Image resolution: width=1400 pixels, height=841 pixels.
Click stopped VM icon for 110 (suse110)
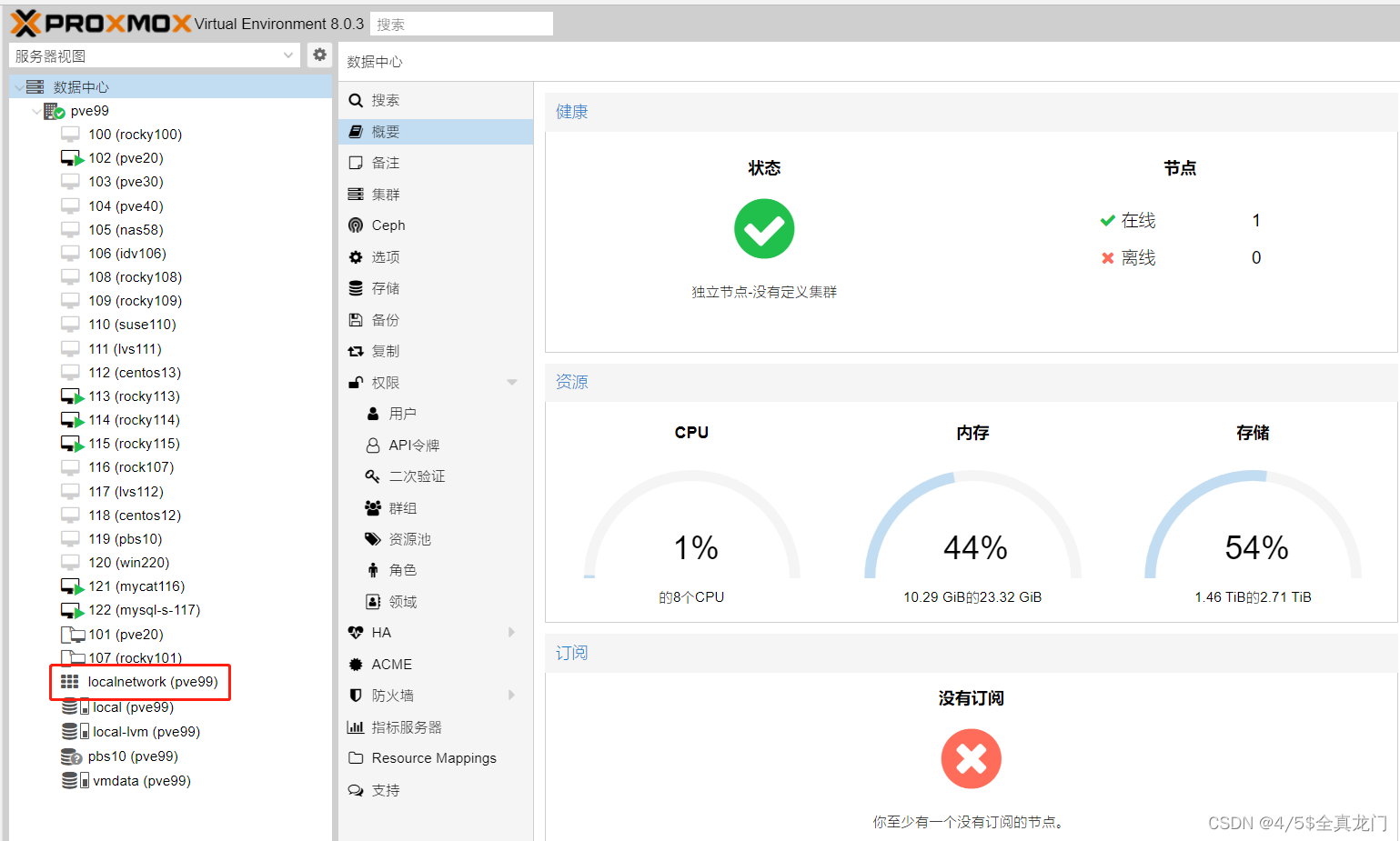tap(70, 325)
